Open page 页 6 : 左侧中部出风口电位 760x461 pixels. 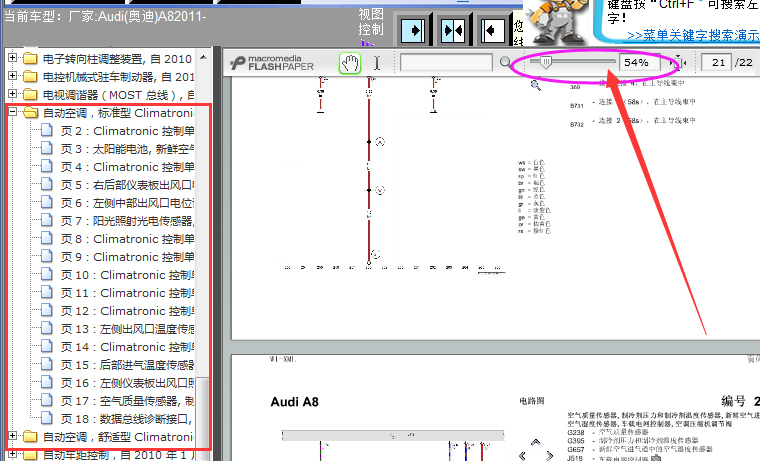click(127, 203)
